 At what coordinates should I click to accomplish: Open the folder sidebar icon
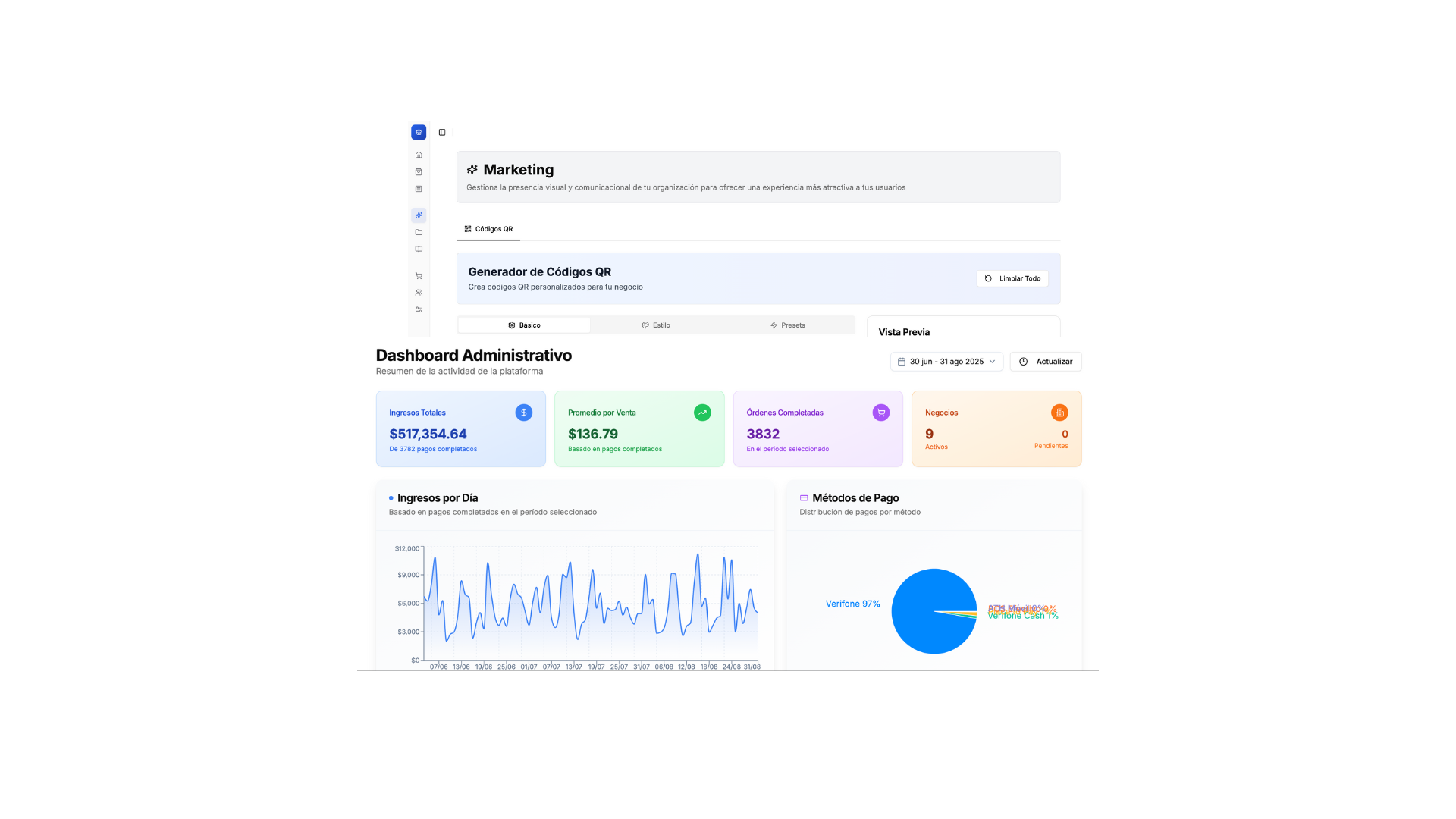(x=419, y=232)
